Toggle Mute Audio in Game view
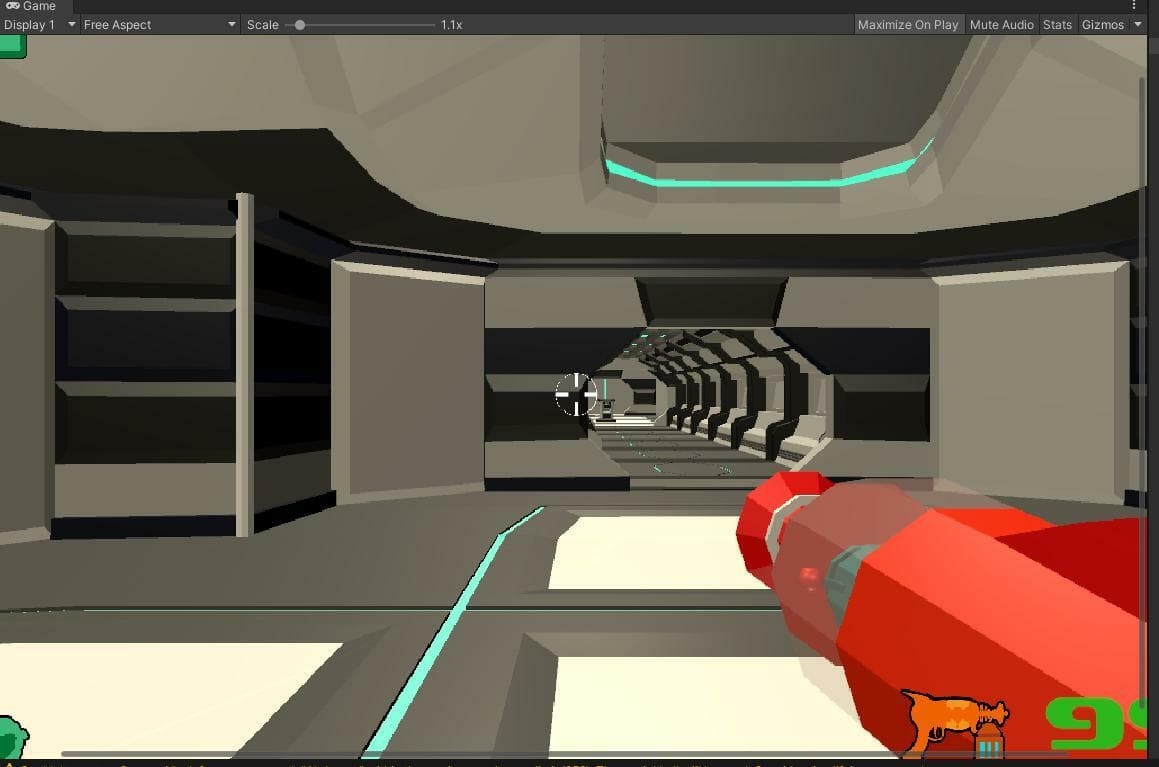Image resolution: width=1159 pixels, height=767 pixels. [x=1001, y=24]
